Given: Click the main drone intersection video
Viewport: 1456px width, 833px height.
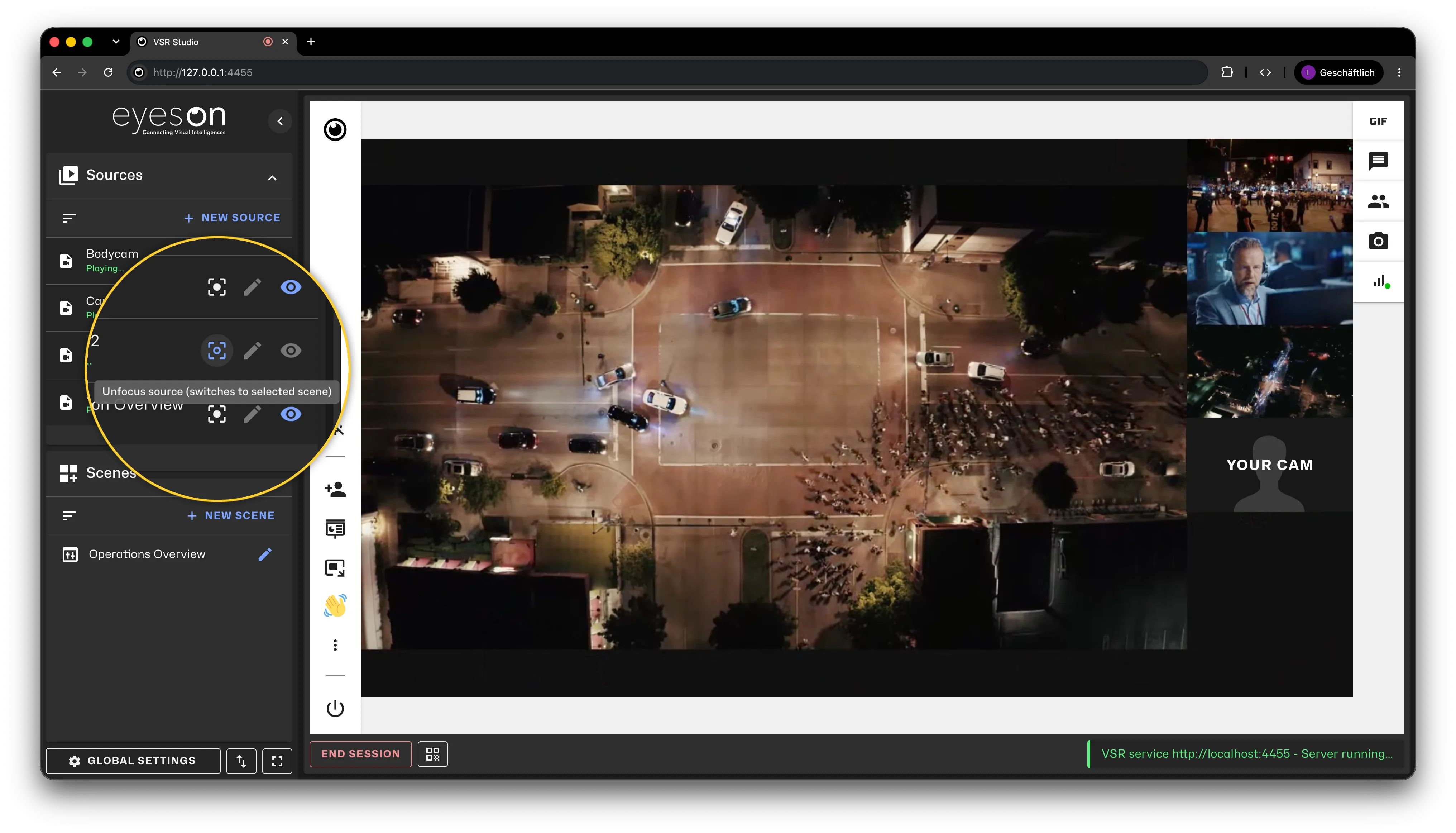Looking at the screenshot, I should [774, 417].
